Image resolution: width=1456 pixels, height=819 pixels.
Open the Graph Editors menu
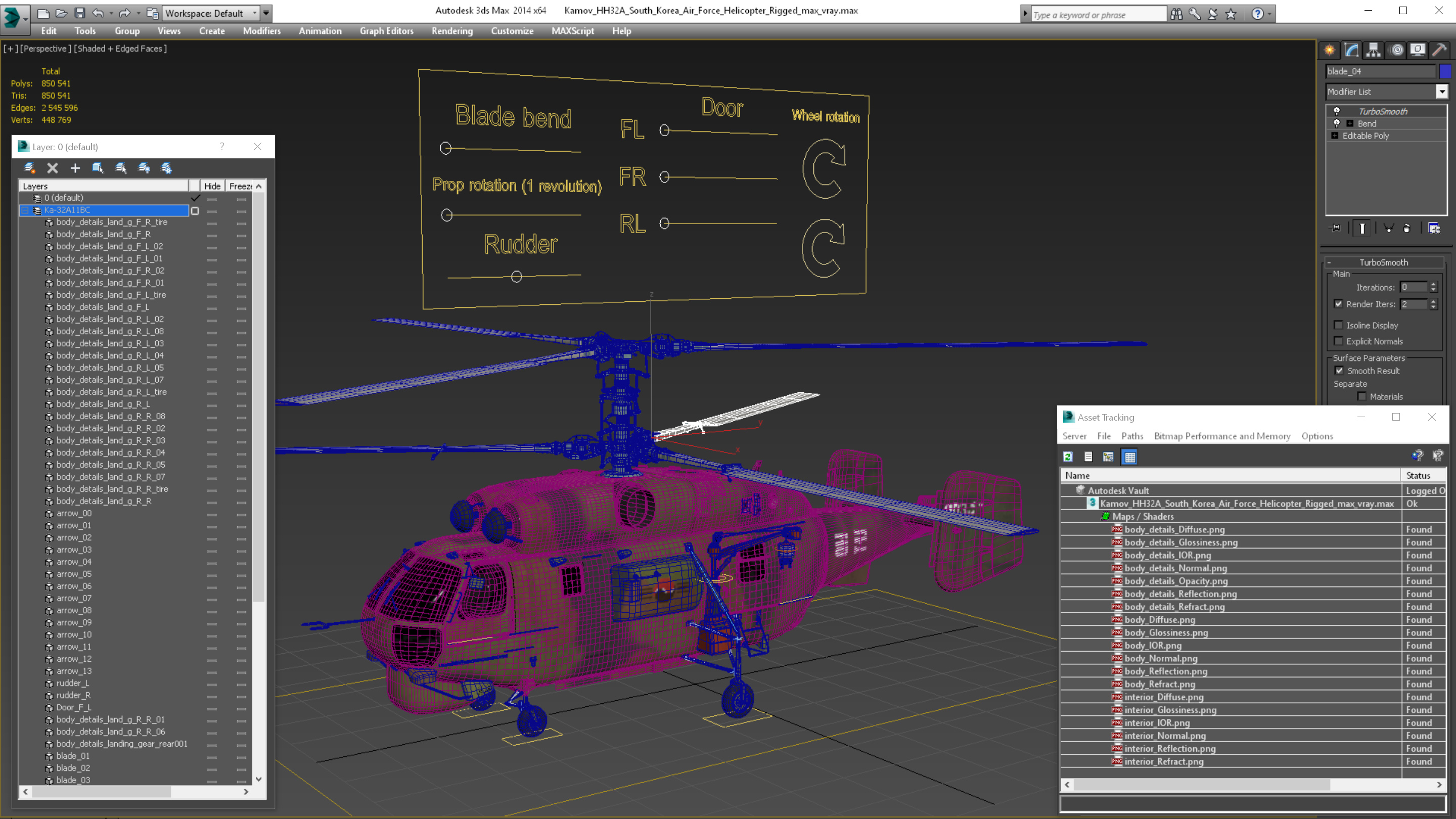point(387,31)
